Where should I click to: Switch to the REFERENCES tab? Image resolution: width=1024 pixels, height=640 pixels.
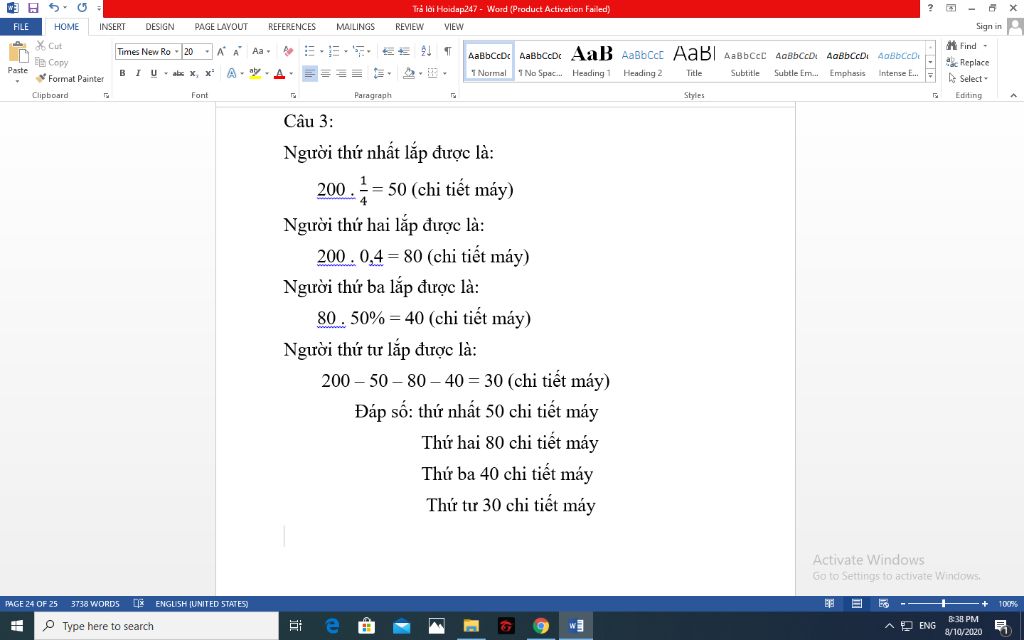coord(292,27)
